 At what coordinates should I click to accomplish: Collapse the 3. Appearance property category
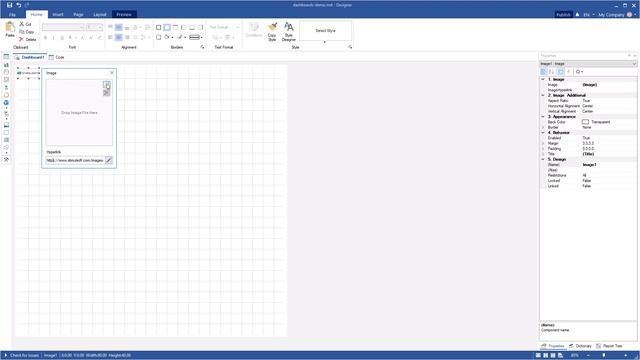click(543, 117)
